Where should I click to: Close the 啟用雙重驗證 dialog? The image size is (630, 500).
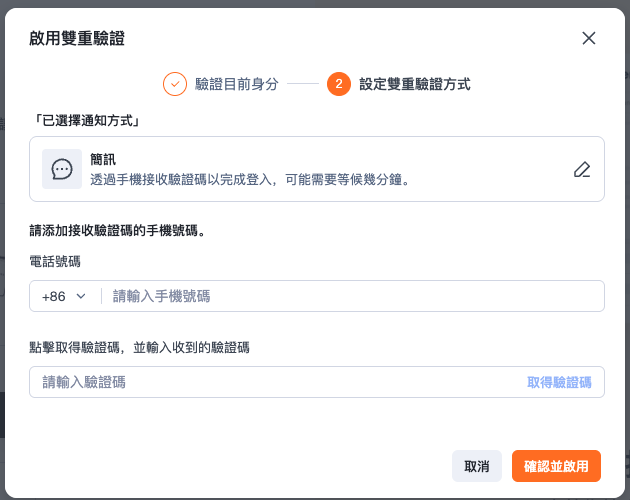point(589,38)
